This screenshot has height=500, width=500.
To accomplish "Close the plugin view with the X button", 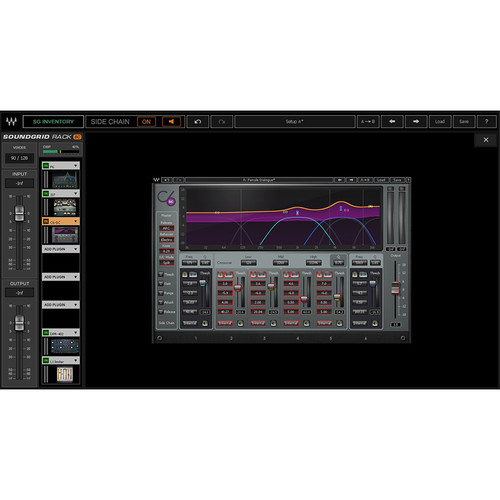I will [x=486, y=140].
